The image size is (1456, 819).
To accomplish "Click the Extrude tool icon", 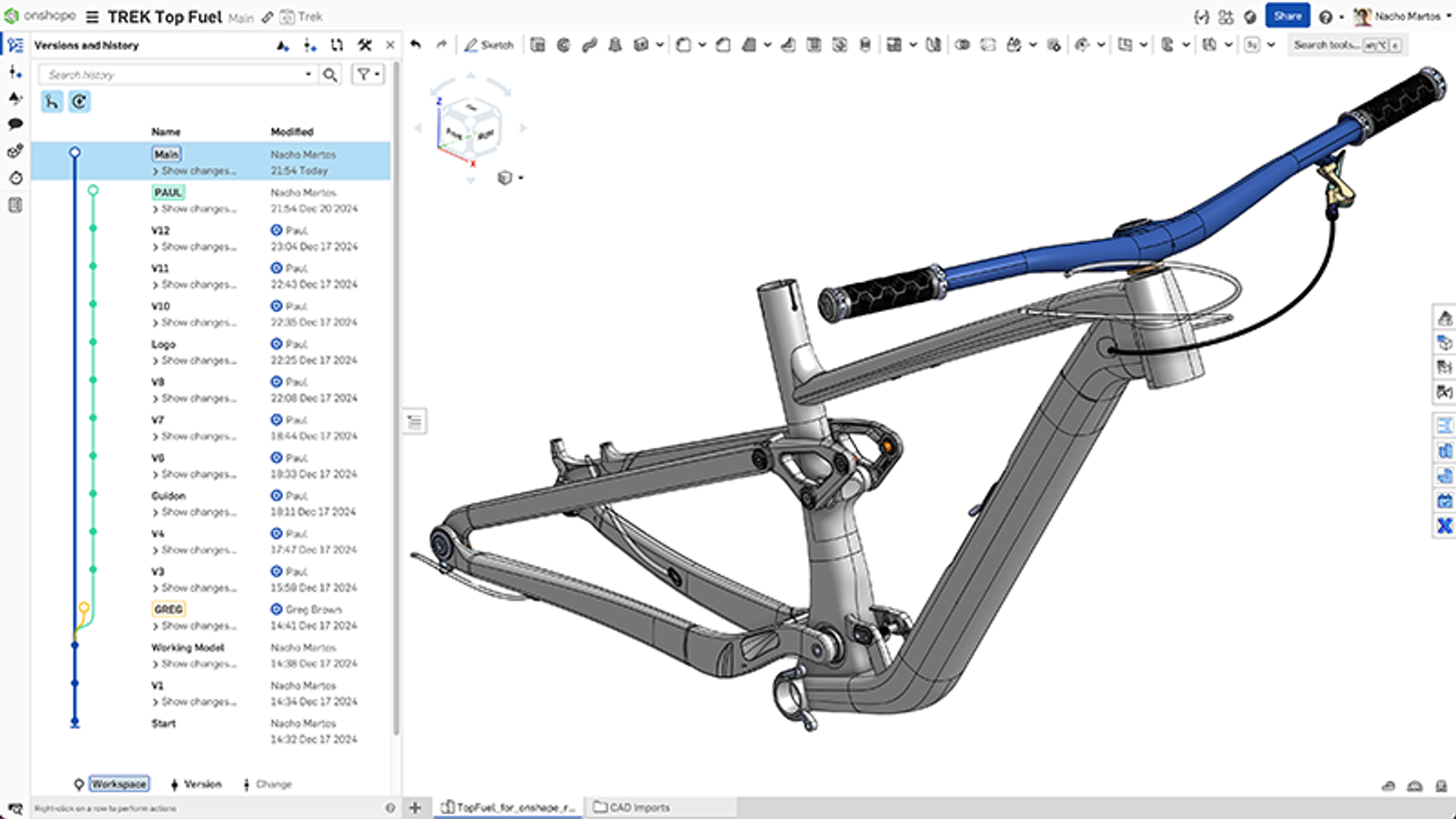I will click(537, 44).
